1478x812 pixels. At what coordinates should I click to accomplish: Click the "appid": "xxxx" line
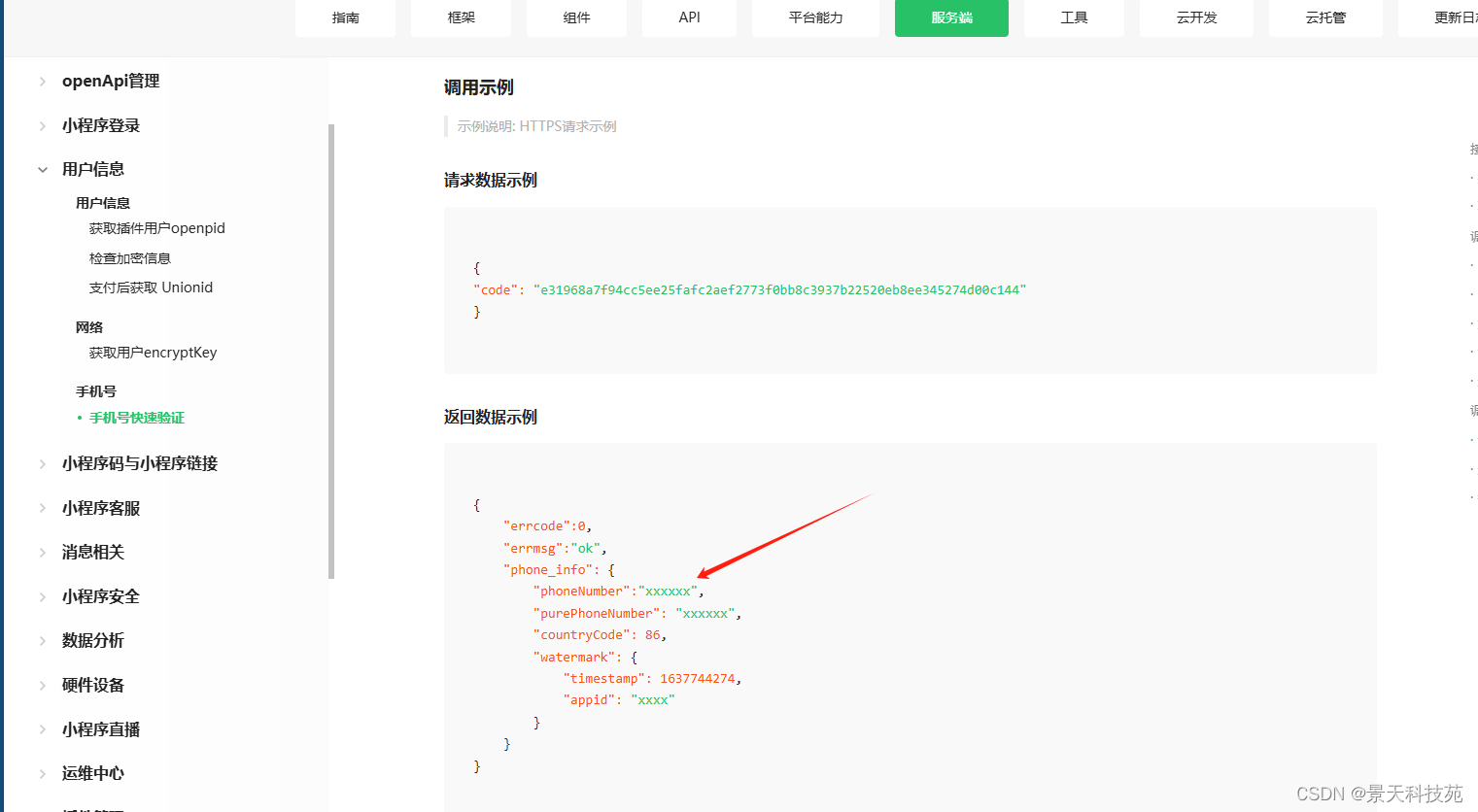pyautogui.click(x=619, y=700)
